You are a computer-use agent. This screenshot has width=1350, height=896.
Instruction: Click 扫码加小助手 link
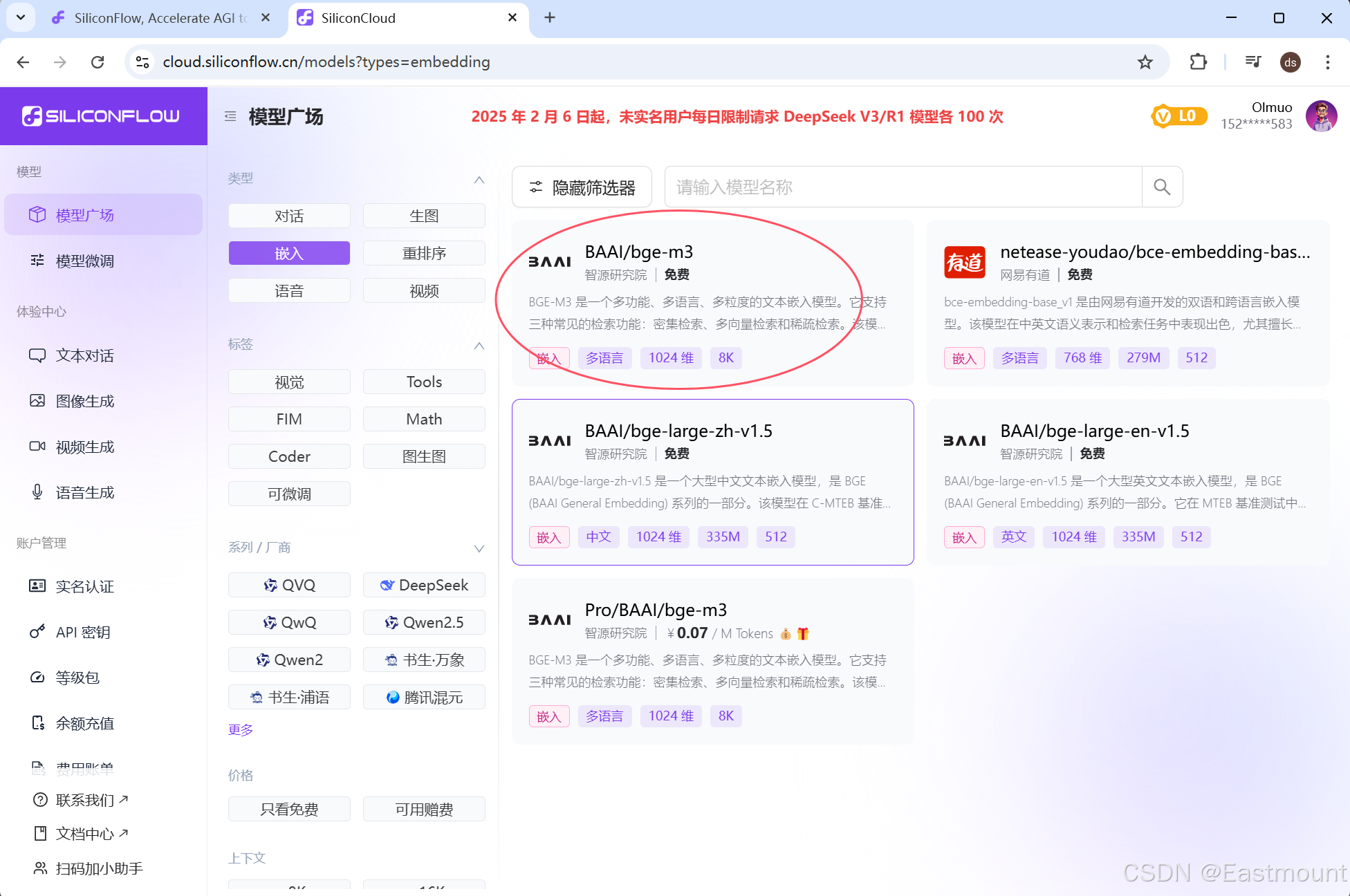pos(88,868)
